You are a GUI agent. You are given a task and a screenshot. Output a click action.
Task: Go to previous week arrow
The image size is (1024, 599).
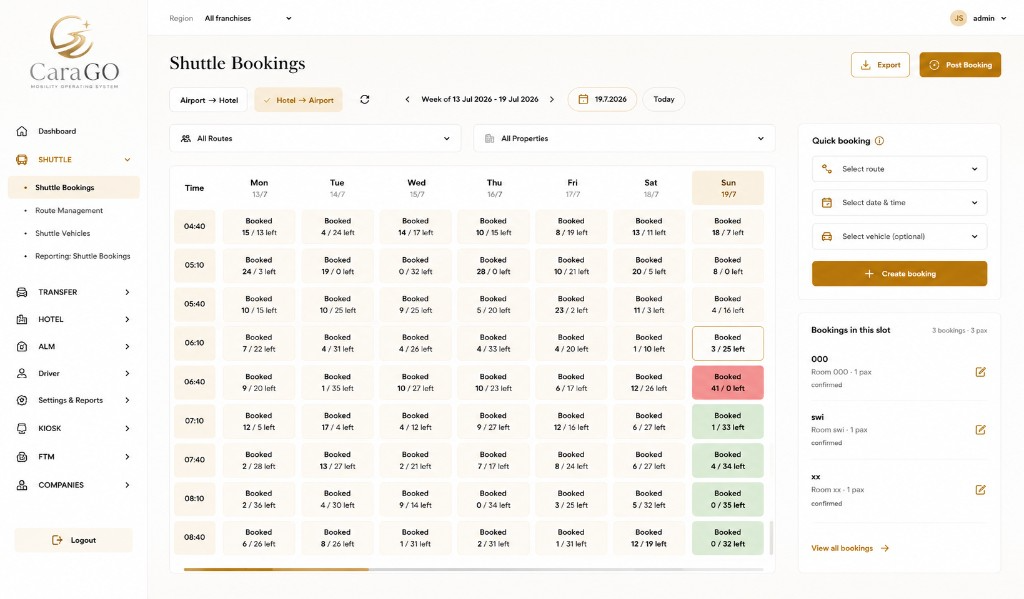point(408,99)
